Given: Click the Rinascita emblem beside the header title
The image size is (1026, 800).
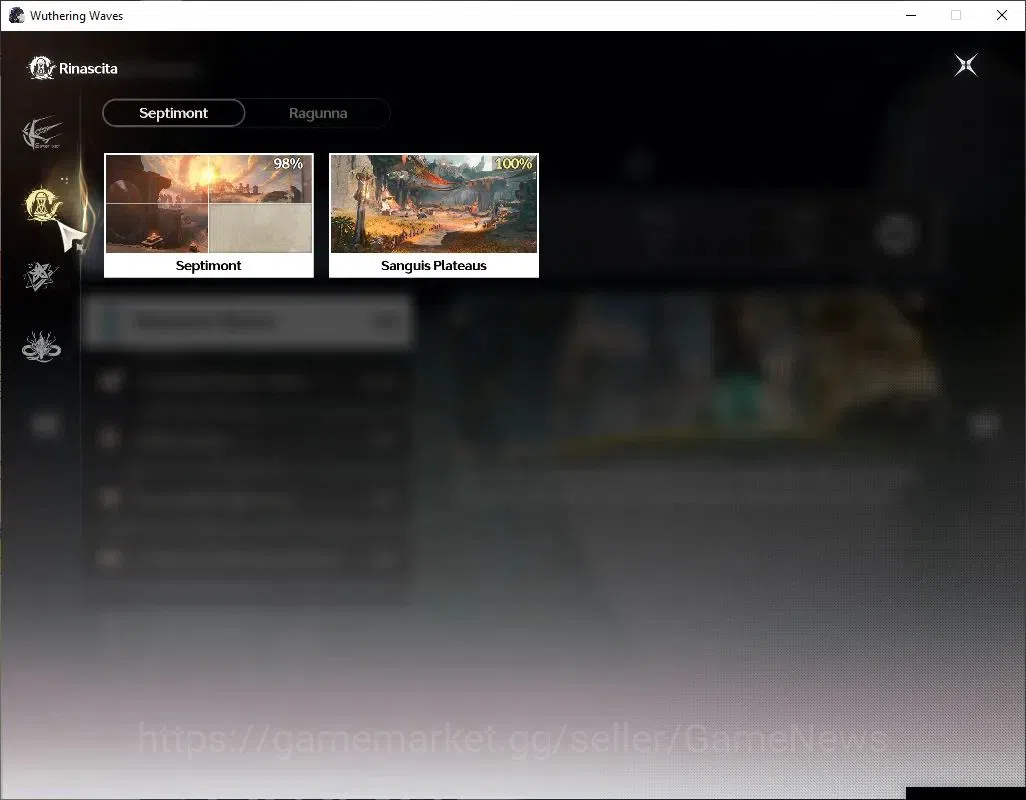Looking at the screenshot, I should coord(41,68).
